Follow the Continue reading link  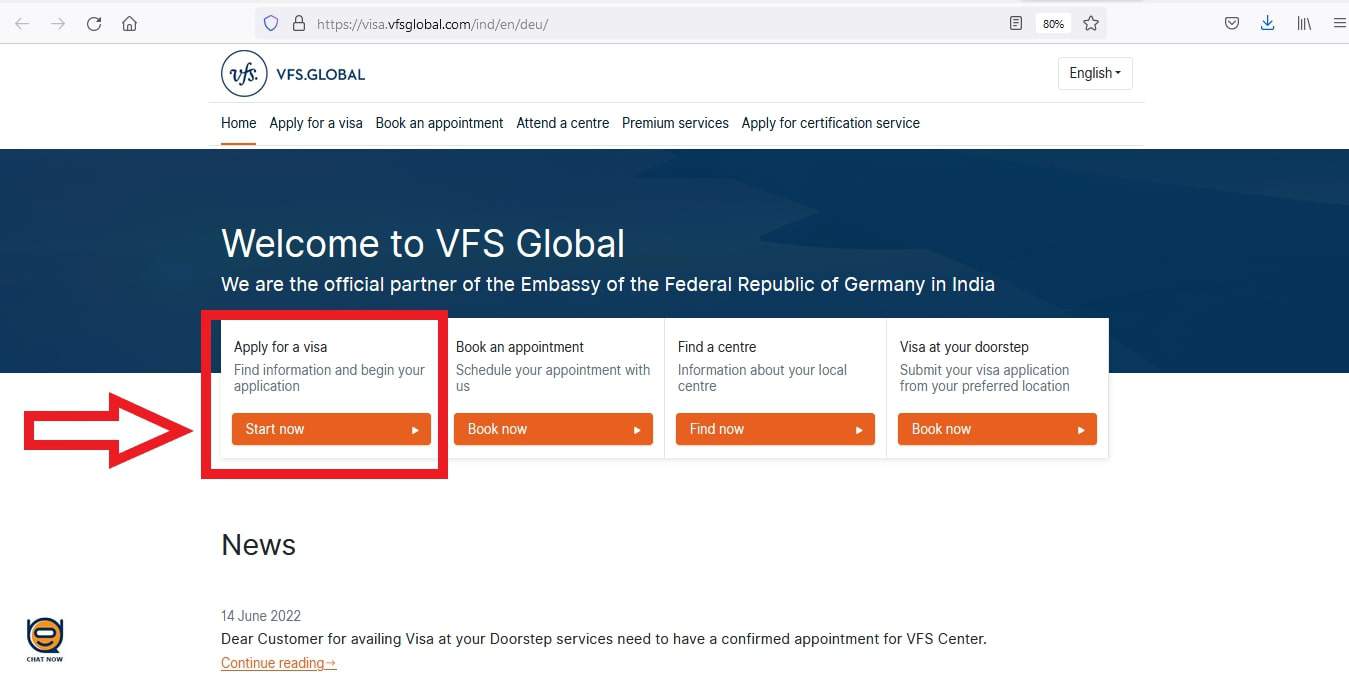[x=278, y=663]
